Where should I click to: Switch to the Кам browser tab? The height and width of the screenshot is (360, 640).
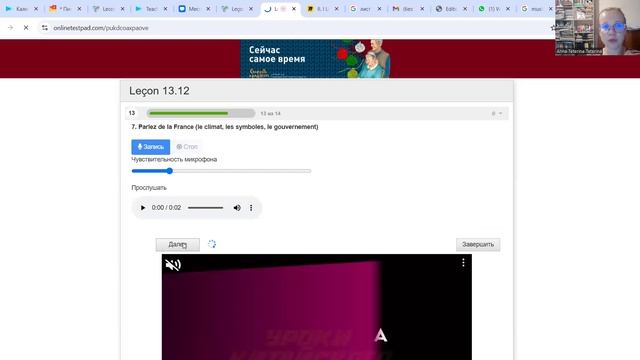point(17,9)
